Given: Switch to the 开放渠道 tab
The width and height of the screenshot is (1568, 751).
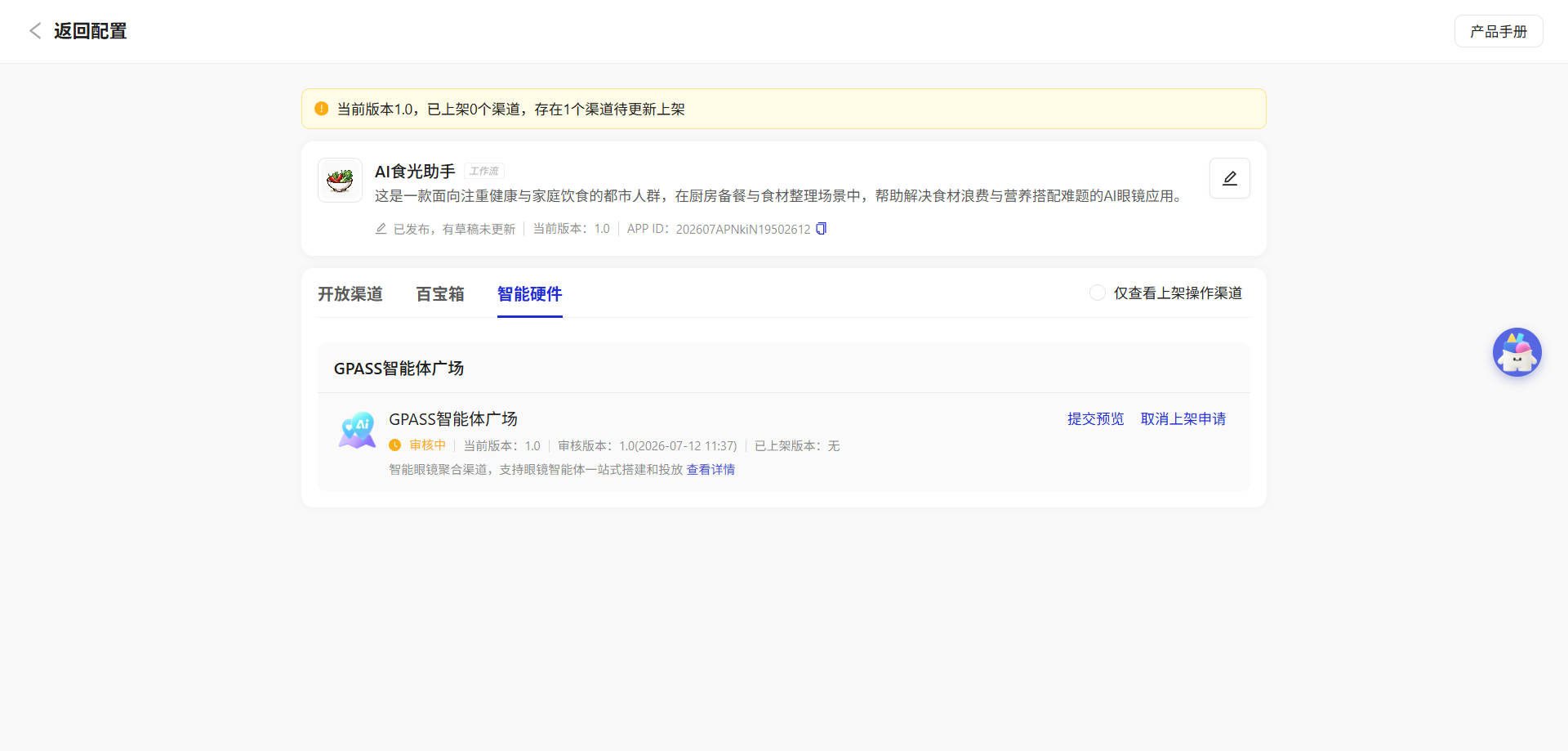Looking at the screenshot, I should [x=350, y=293].
